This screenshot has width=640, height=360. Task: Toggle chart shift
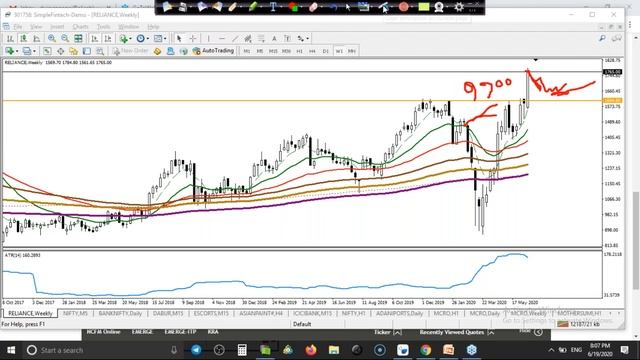point(108,38)
